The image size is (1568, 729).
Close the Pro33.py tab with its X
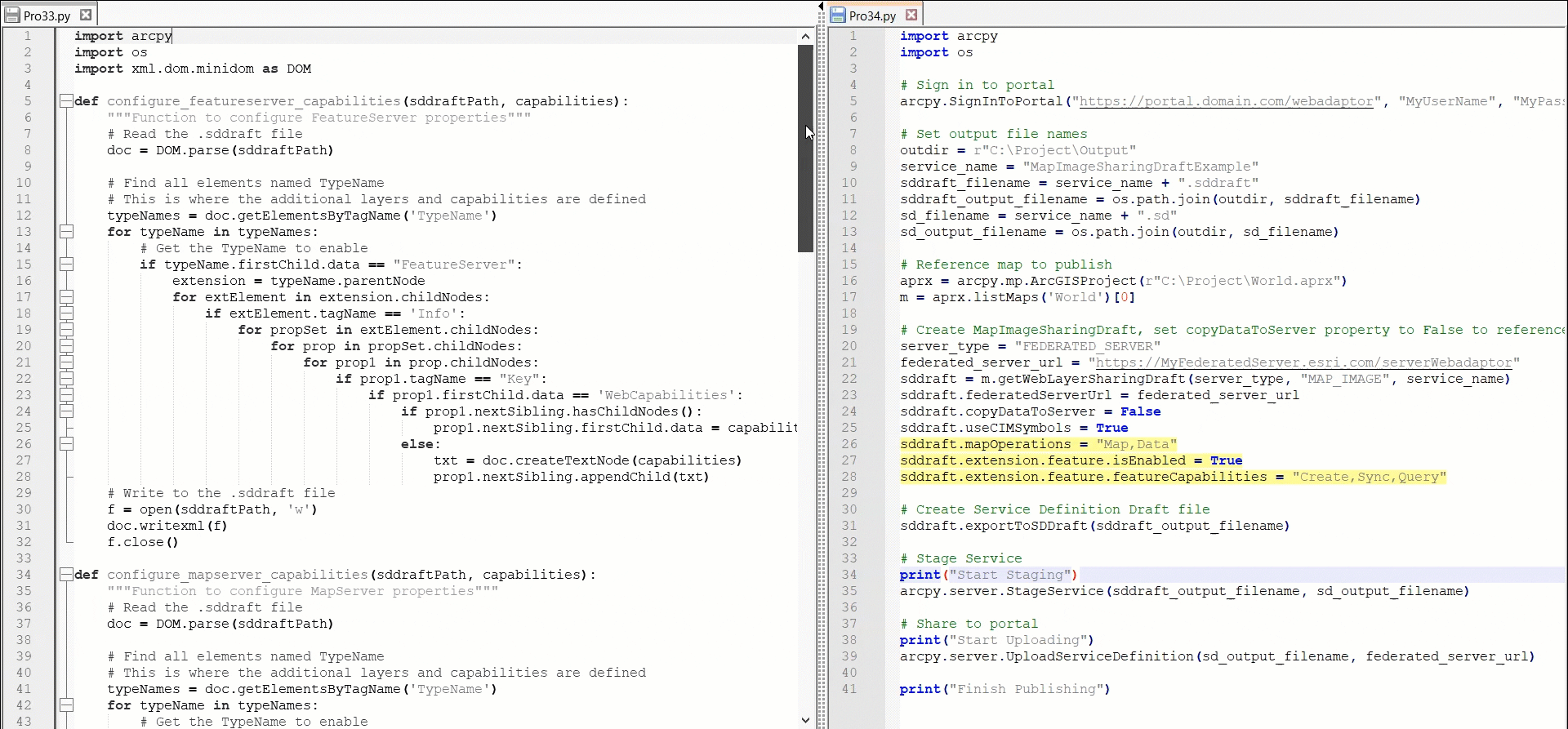point(86,15)
